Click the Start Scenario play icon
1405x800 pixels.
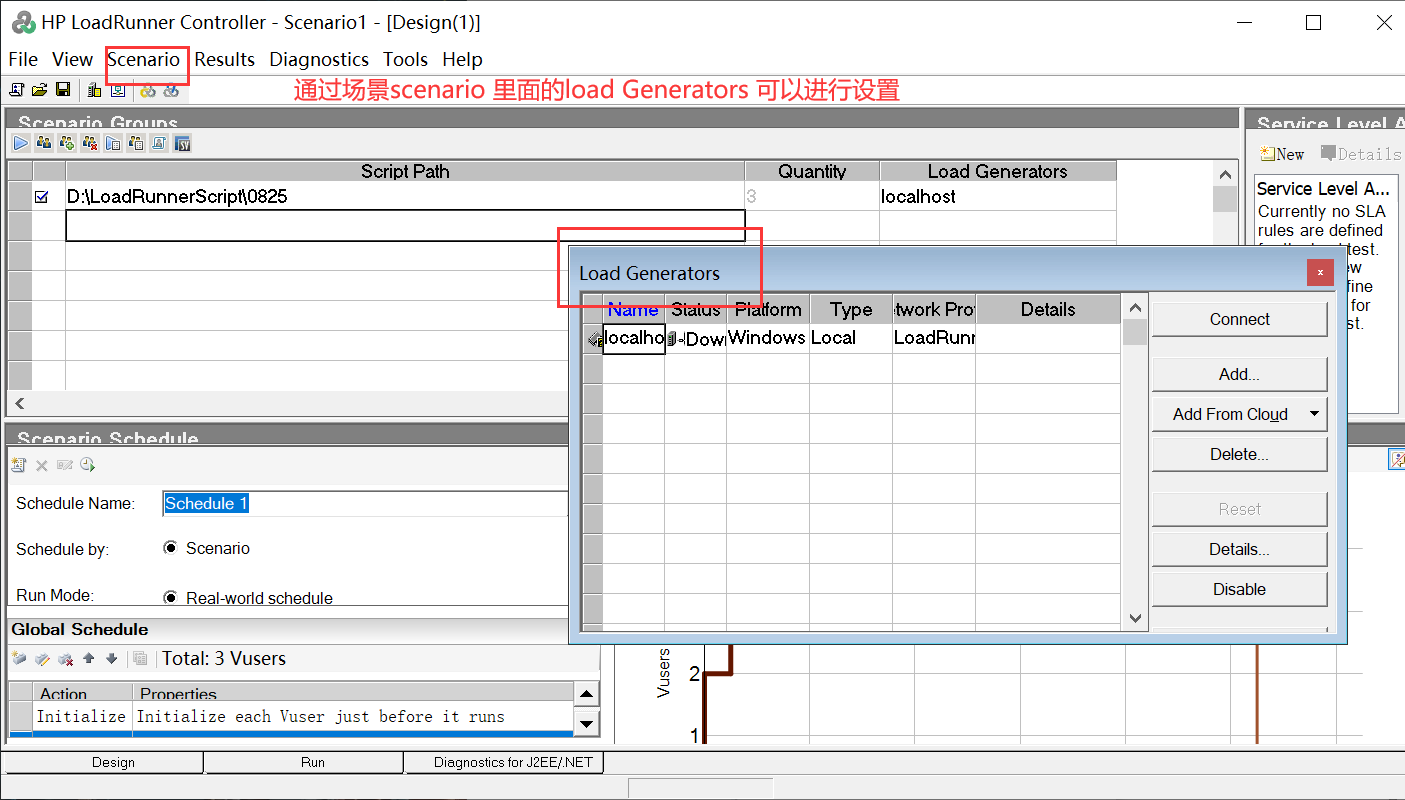click(x=20, y=143)
